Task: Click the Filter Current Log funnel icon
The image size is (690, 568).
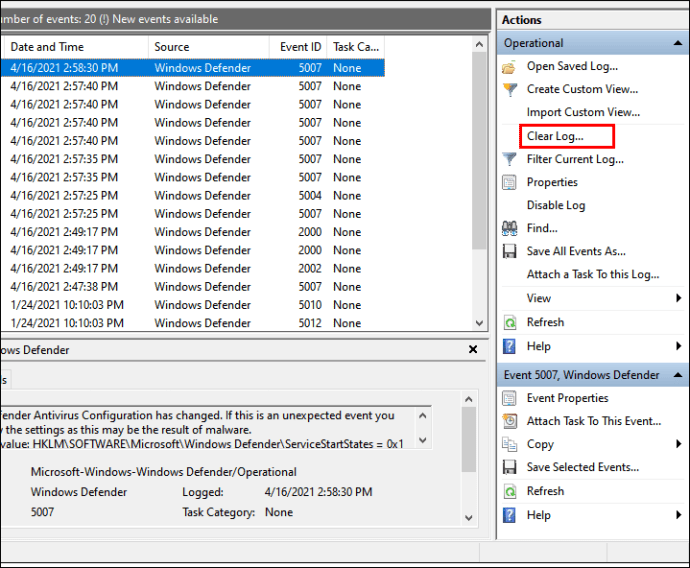Action: pyautogui.click(x=509, y=159)
